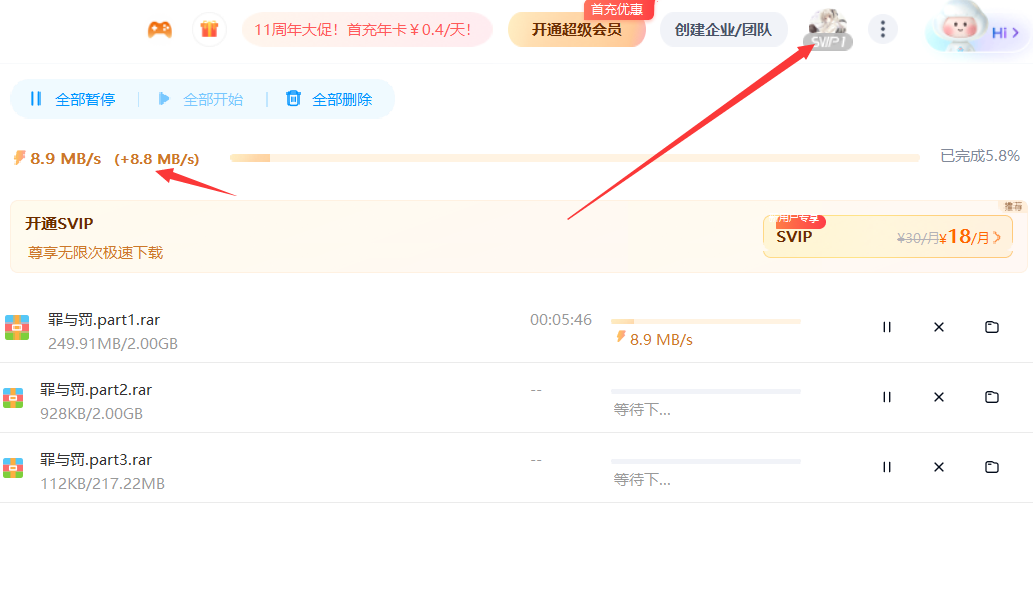This screenshot has height=593, width=1033.
Task: Pause the 罪与罚.part2.rar transfer
Action: pos(887,397)
